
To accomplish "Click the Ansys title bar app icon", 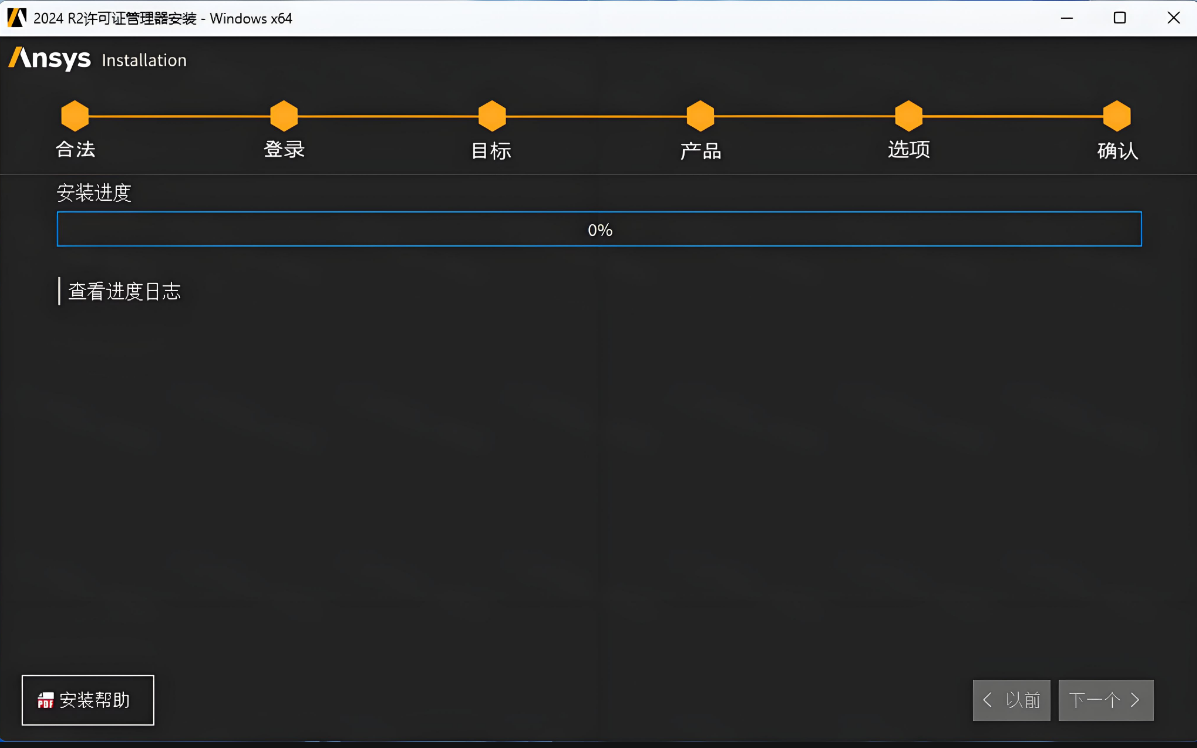I will point(17,18).
